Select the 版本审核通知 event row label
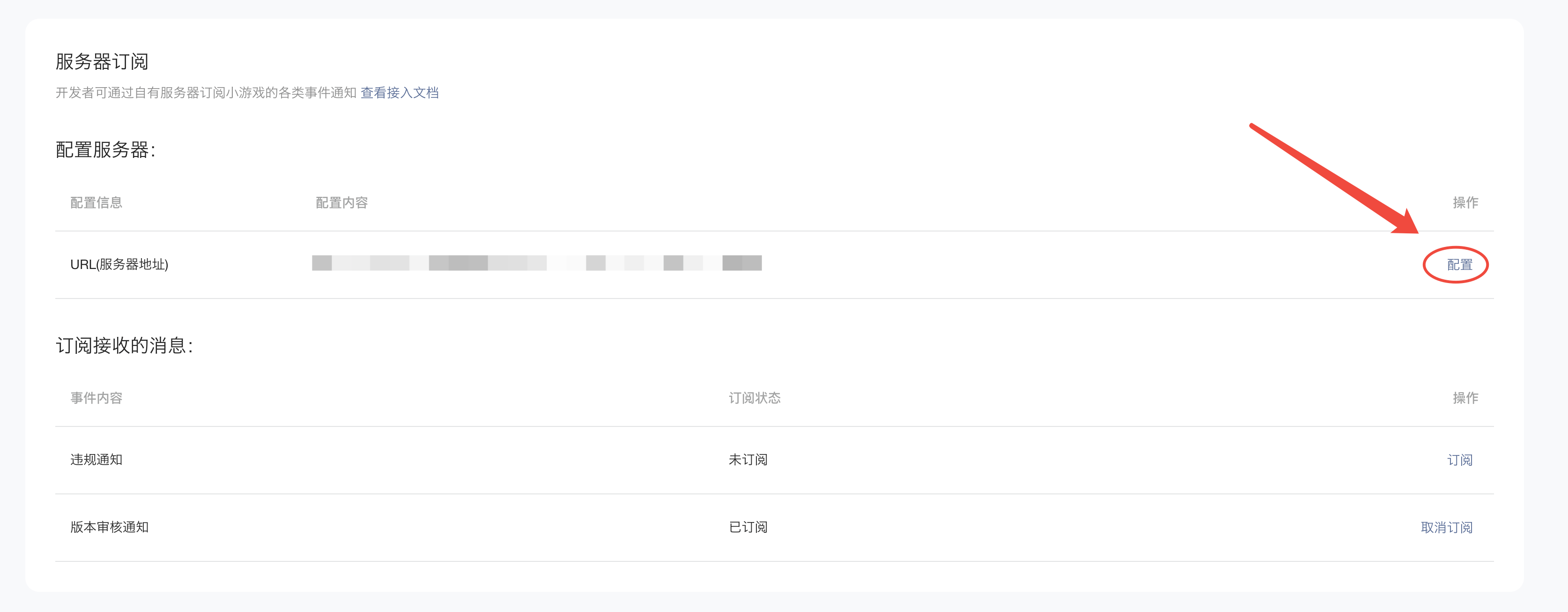This screenshot has width=1568, height=612. (110, 527)
